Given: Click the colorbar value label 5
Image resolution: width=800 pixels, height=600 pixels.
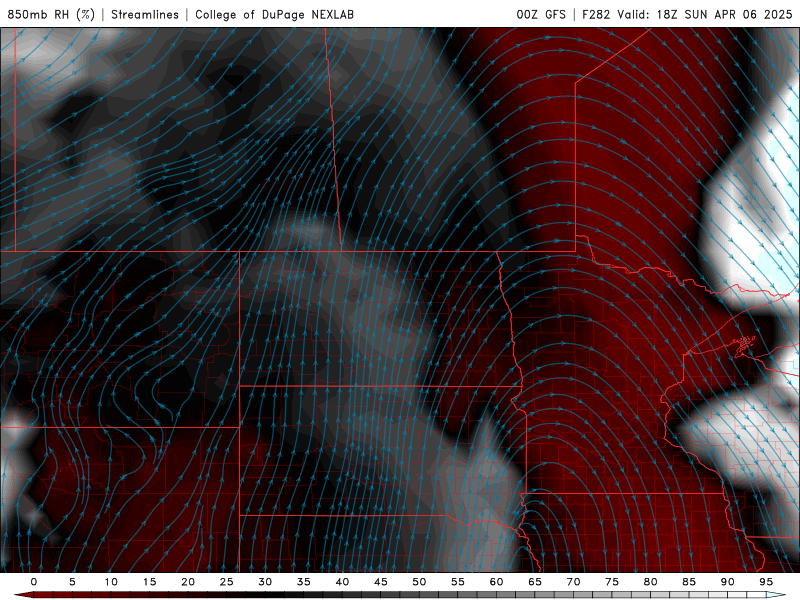Looking at the screenshot, I should coord(72,582).
